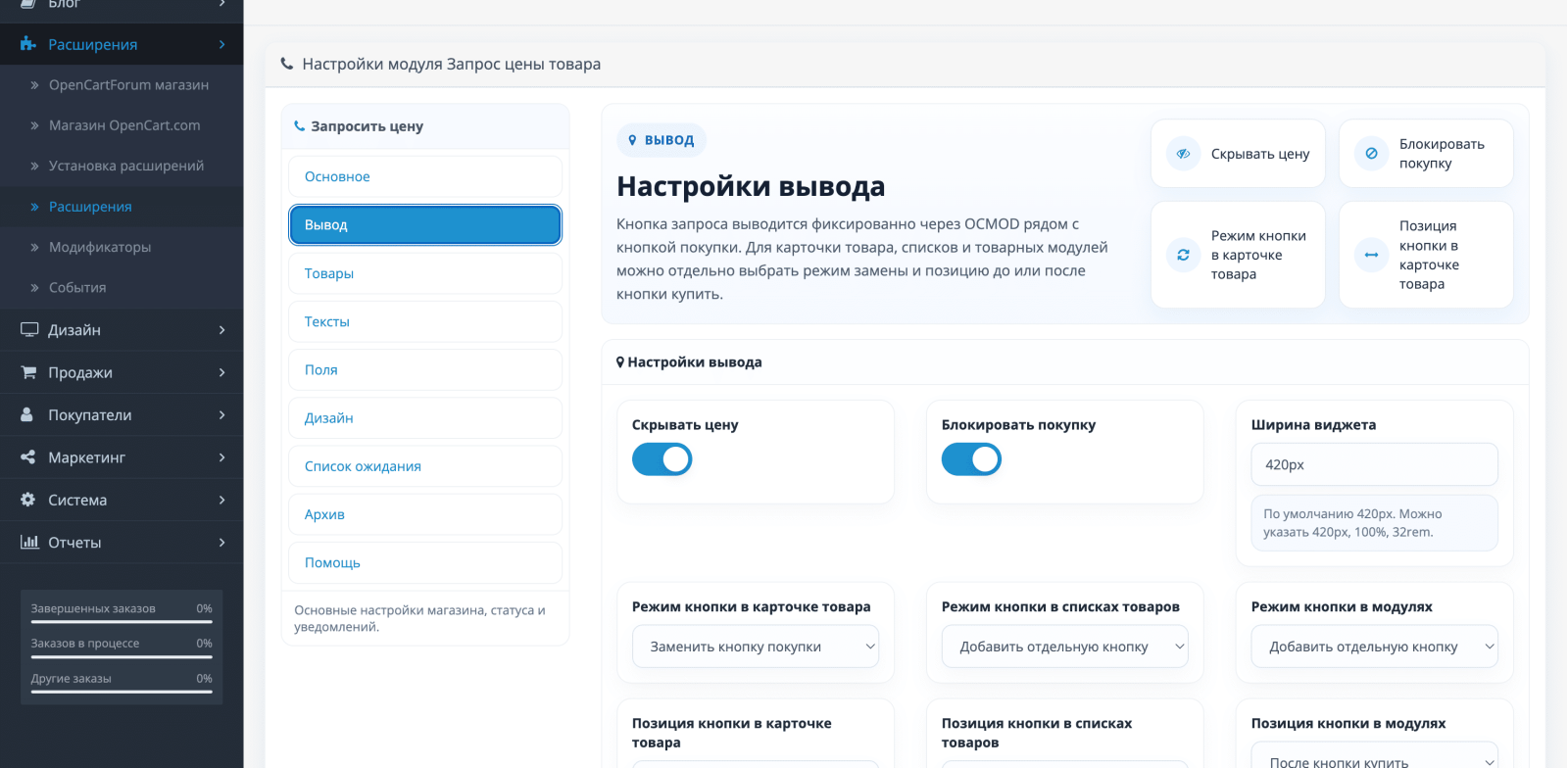Open Режим кнопки в карточке товара dropdown
This screenshot has width=1568, height=768.
pos(756,647)
